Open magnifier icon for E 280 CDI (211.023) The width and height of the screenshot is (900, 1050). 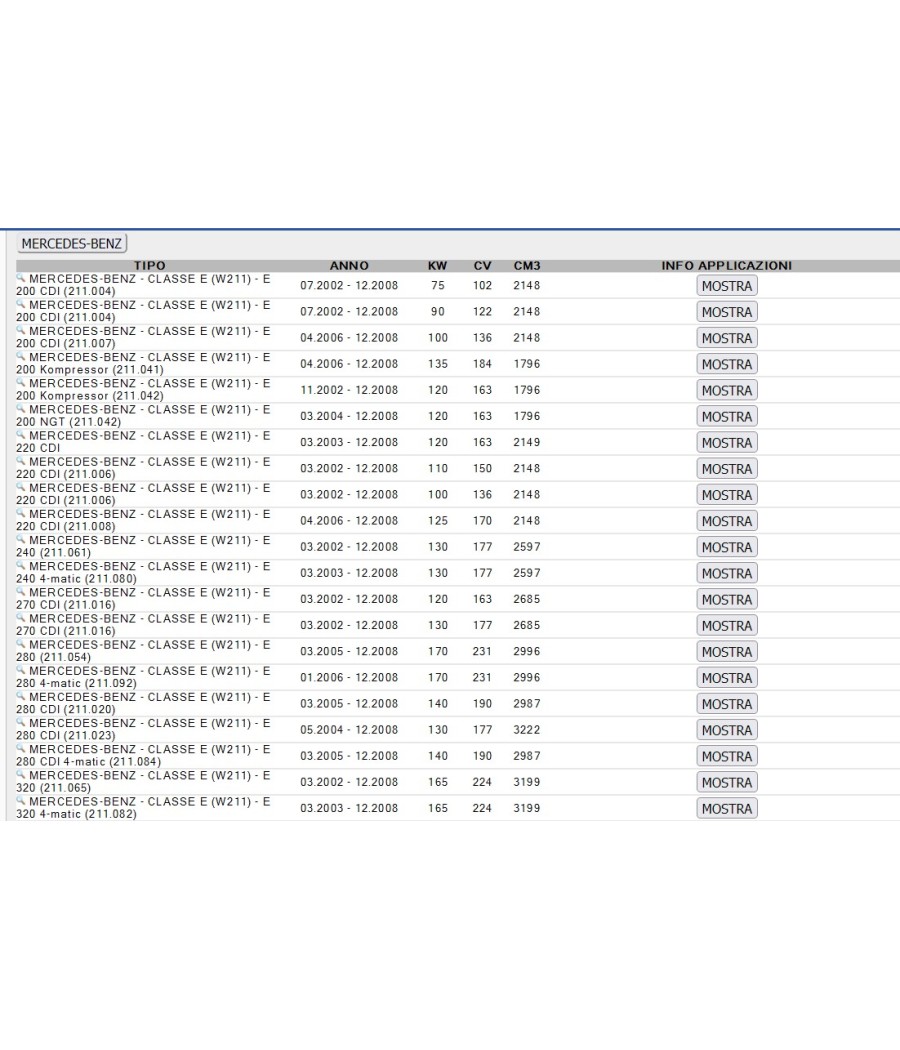tap(21, 721)
